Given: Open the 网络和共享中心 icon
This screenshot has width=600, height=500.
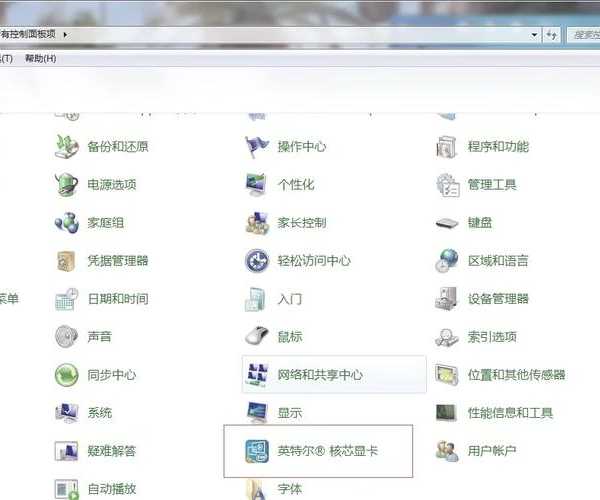Looking at the screenshot, I should [x=257, y=375].
